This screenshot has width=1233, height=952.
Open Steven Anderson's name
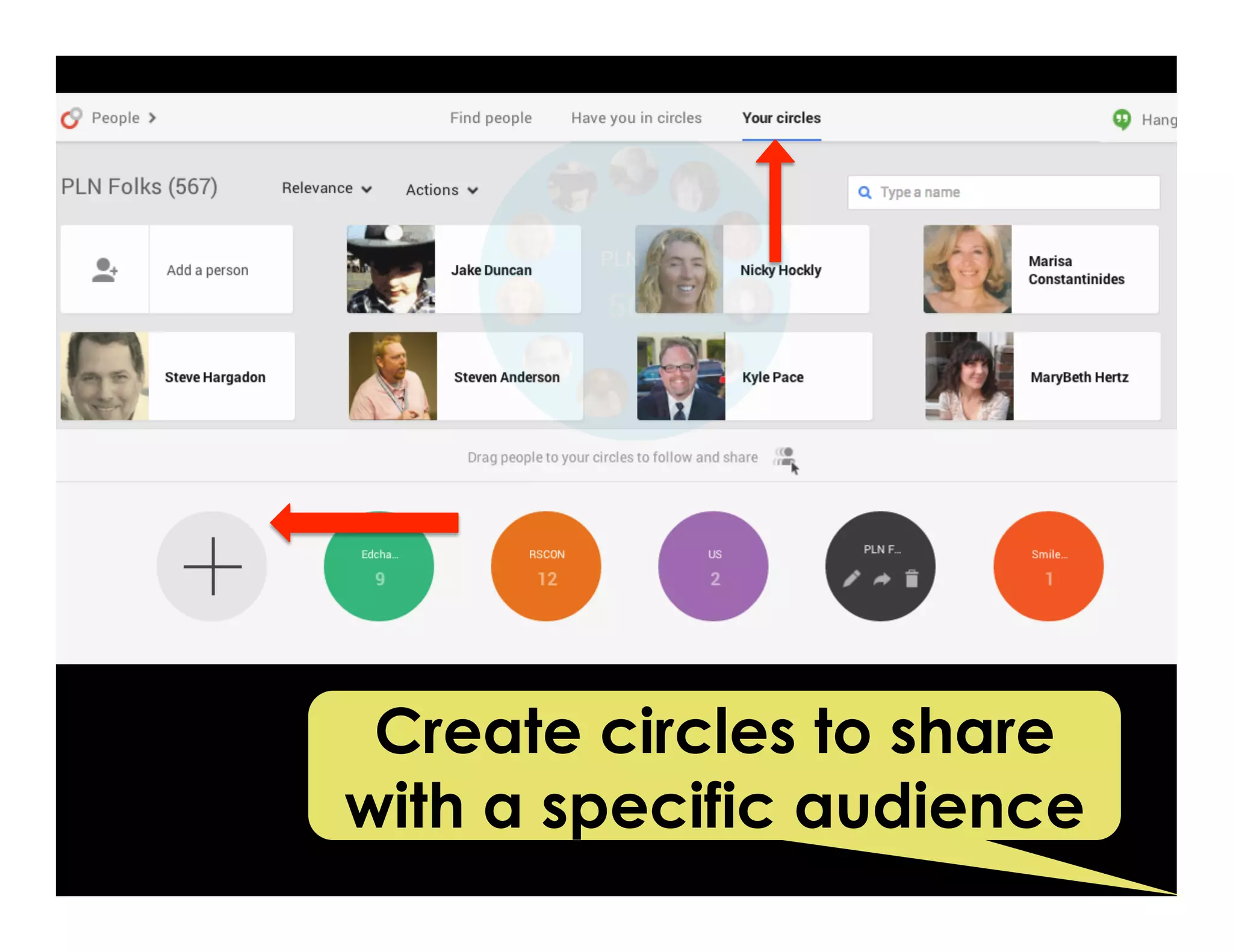tap(507, 377)
